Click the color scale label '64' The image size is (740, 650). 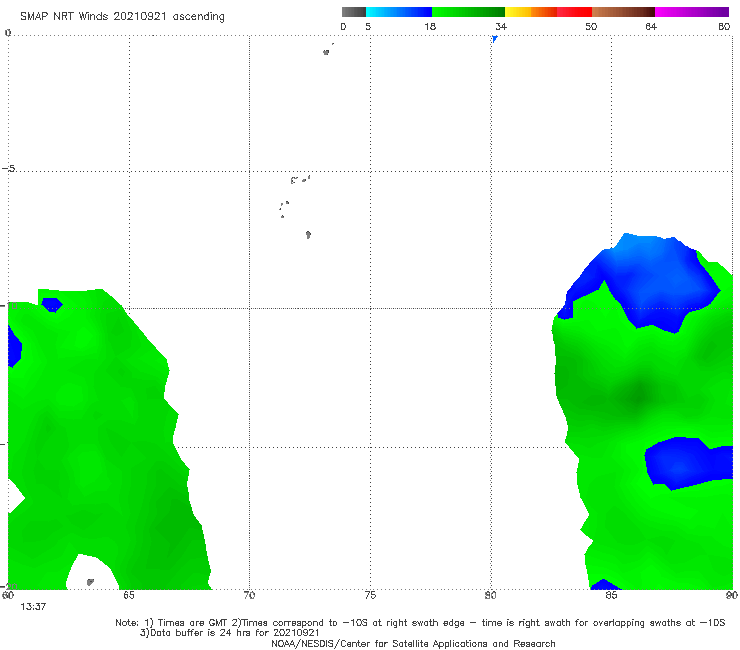point(651,26)
